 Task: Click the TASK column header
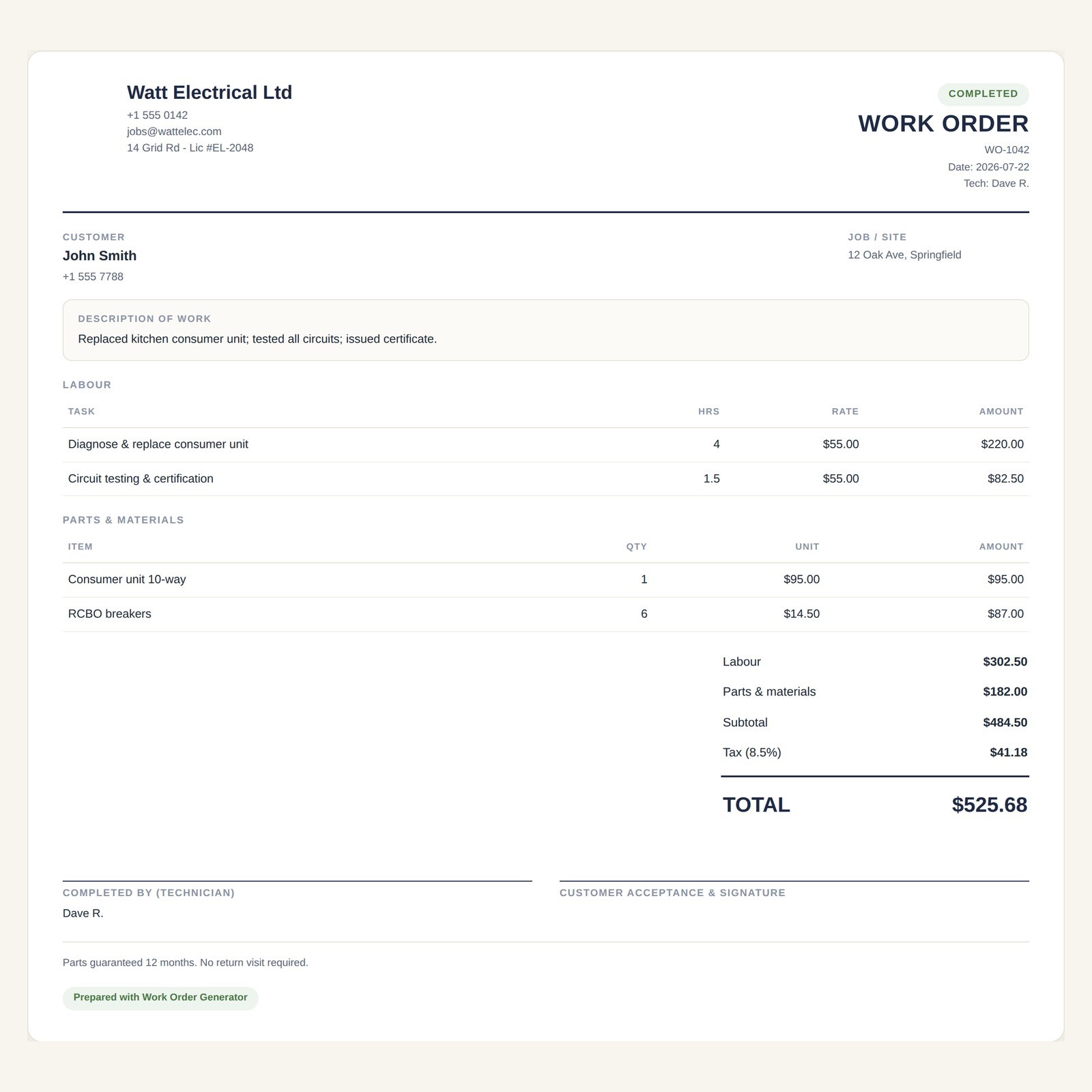pyautogui.click(x=81, y=412)
